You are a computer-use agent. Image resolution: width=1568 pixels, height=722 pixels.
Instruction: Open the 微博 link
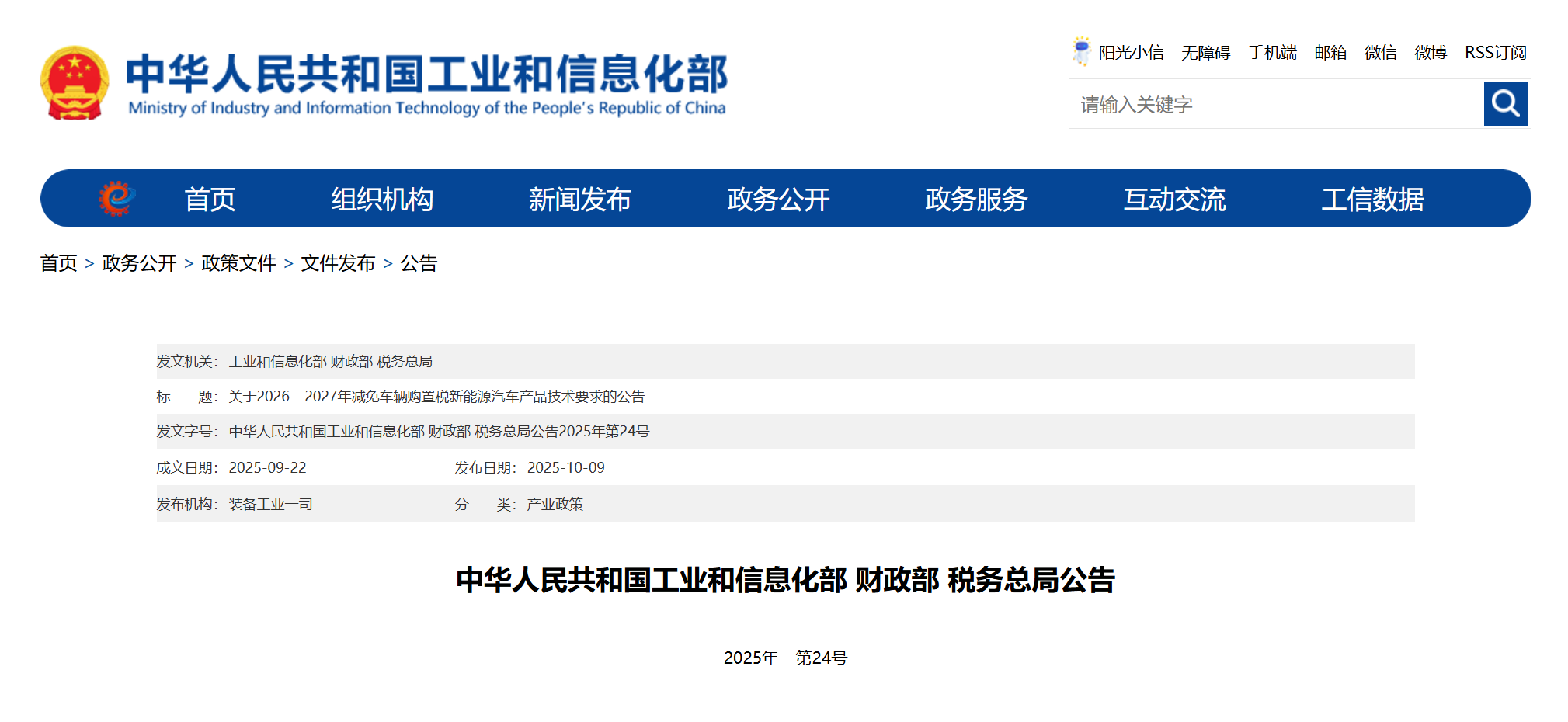1431,53
